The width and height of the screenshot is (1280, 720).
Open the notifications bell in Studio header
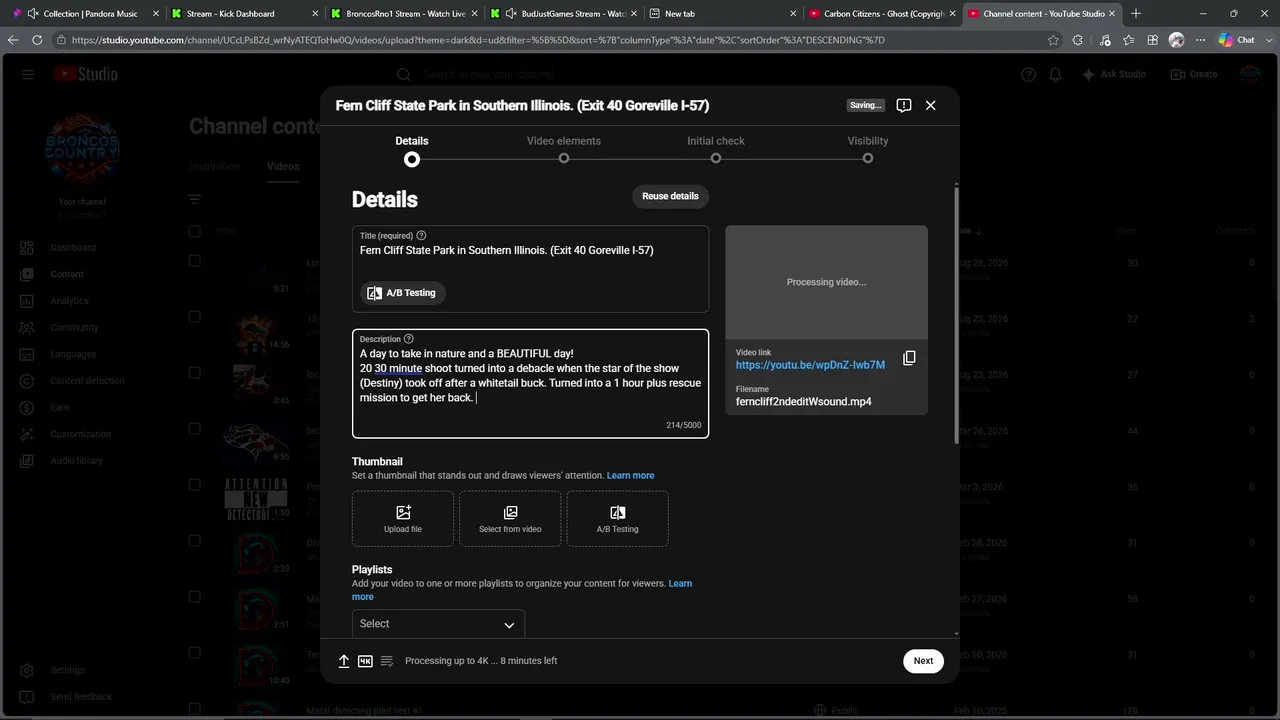click(x=1055, y=75)
